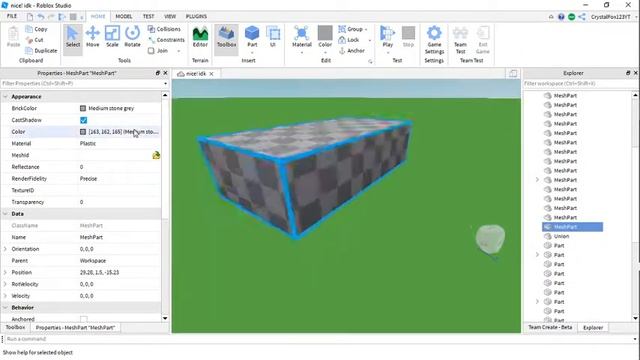Select the Union item in Explorer
The height and width of the screenshot is (360, 640).
coord(562,236)
